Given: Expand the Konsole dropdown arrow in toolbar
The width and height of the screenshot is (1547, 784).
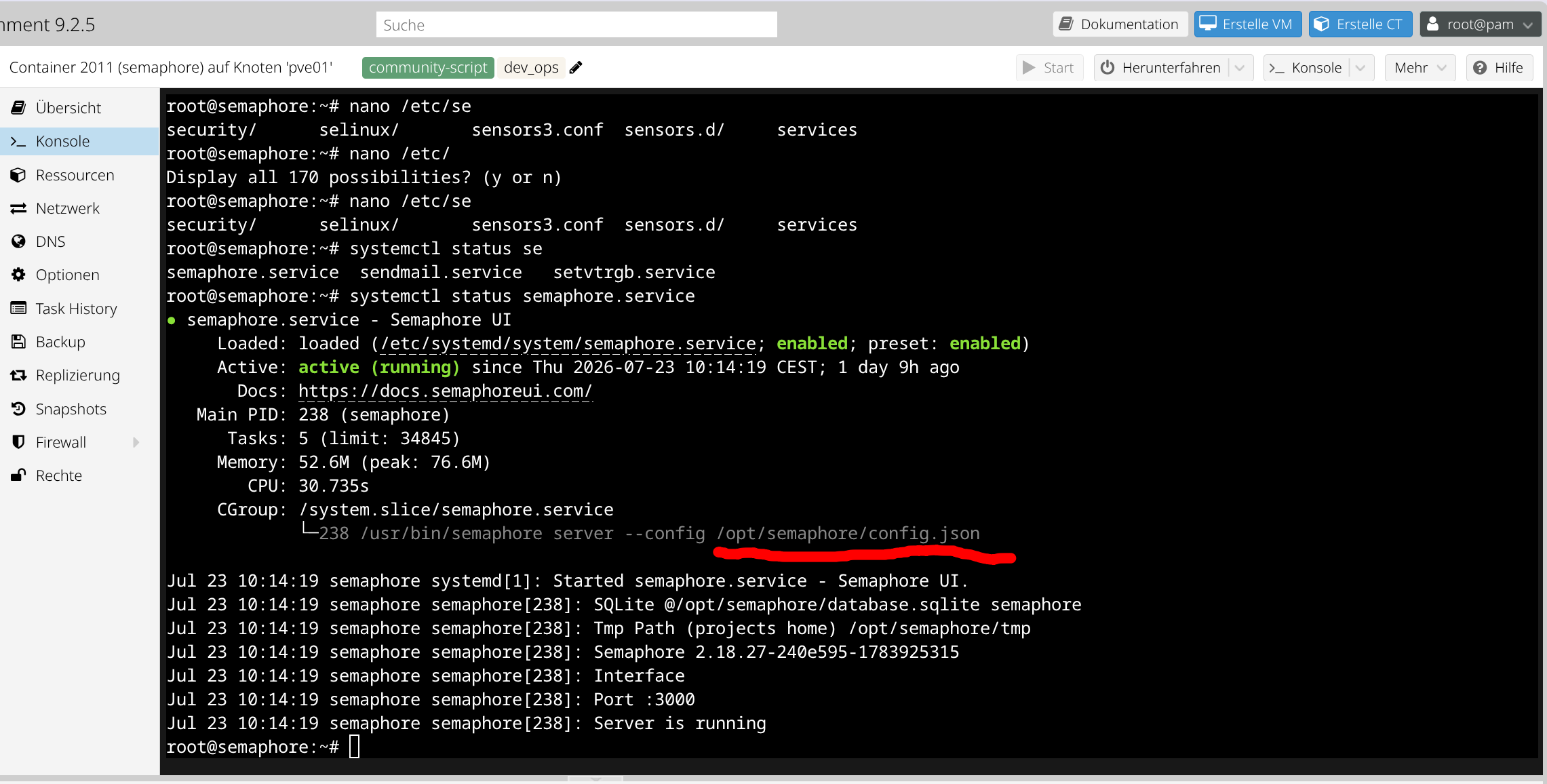Looking at the screenshot, I should (x=1360, y=67).
